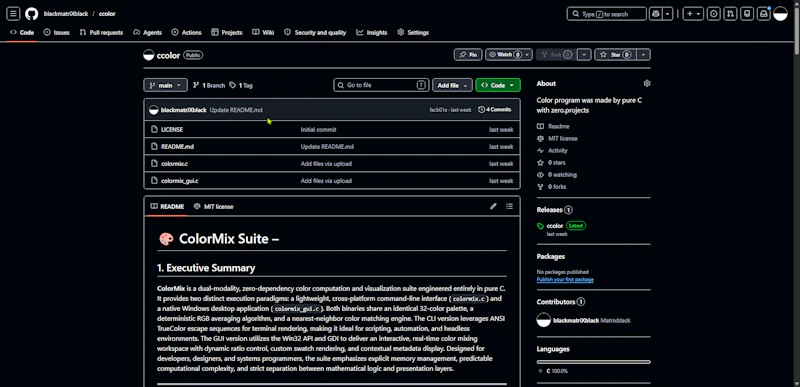Image resolution: width=800 pixels, height=387 pixels.
Task: Click the C language usage bar
Action: click(x=593, y=362)
